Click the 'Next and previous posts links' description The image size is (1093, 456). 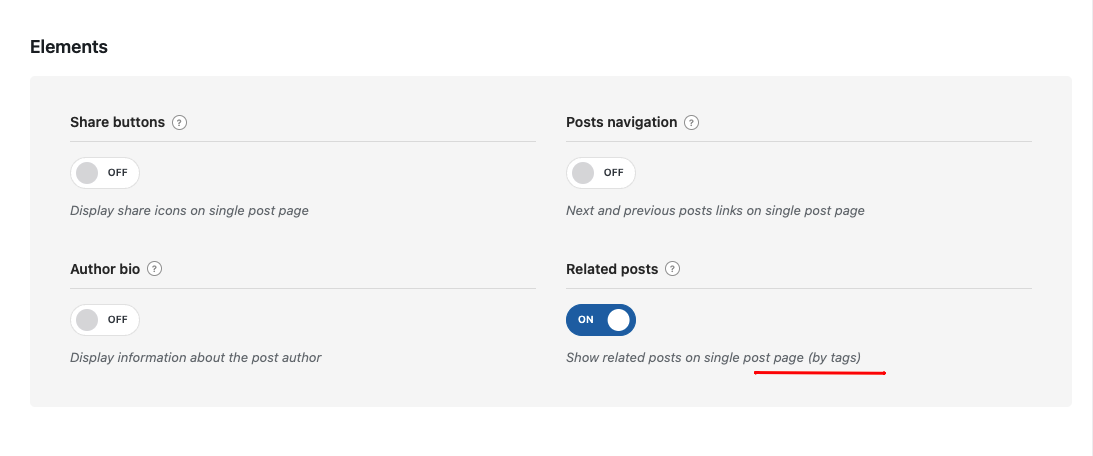pos(715,211)
